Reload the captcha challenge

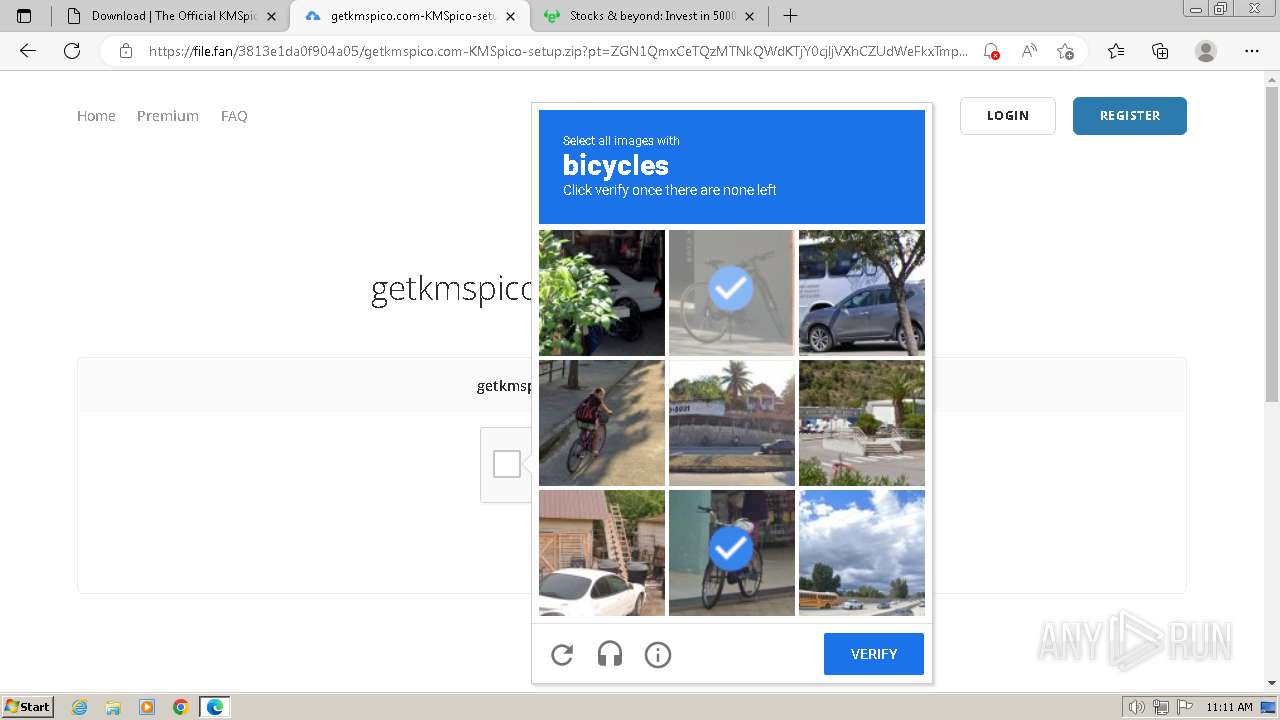[562, 655]
